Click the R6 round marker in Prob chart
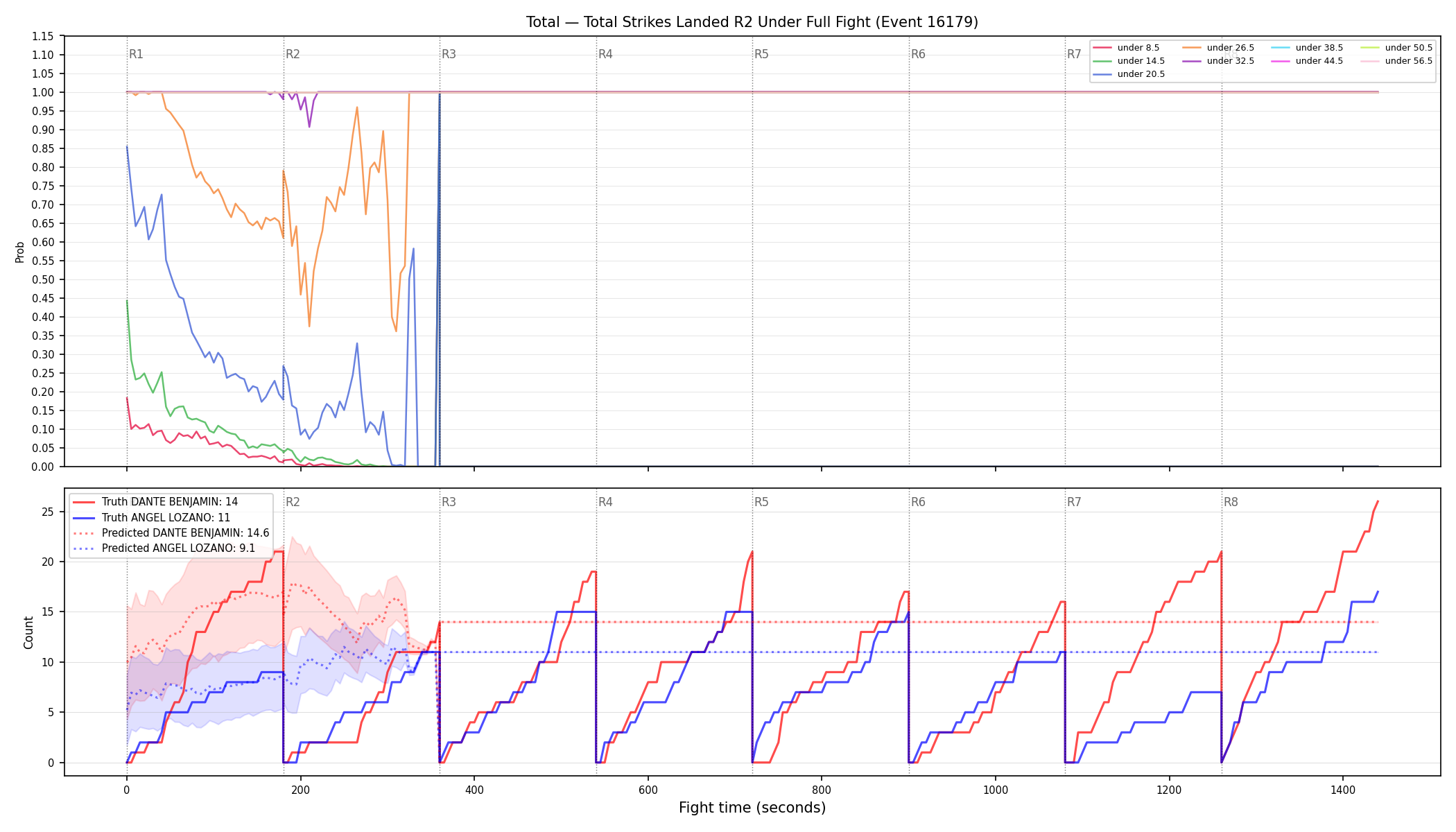This screenshot has width=1456, height=832. tap(918, 54)
